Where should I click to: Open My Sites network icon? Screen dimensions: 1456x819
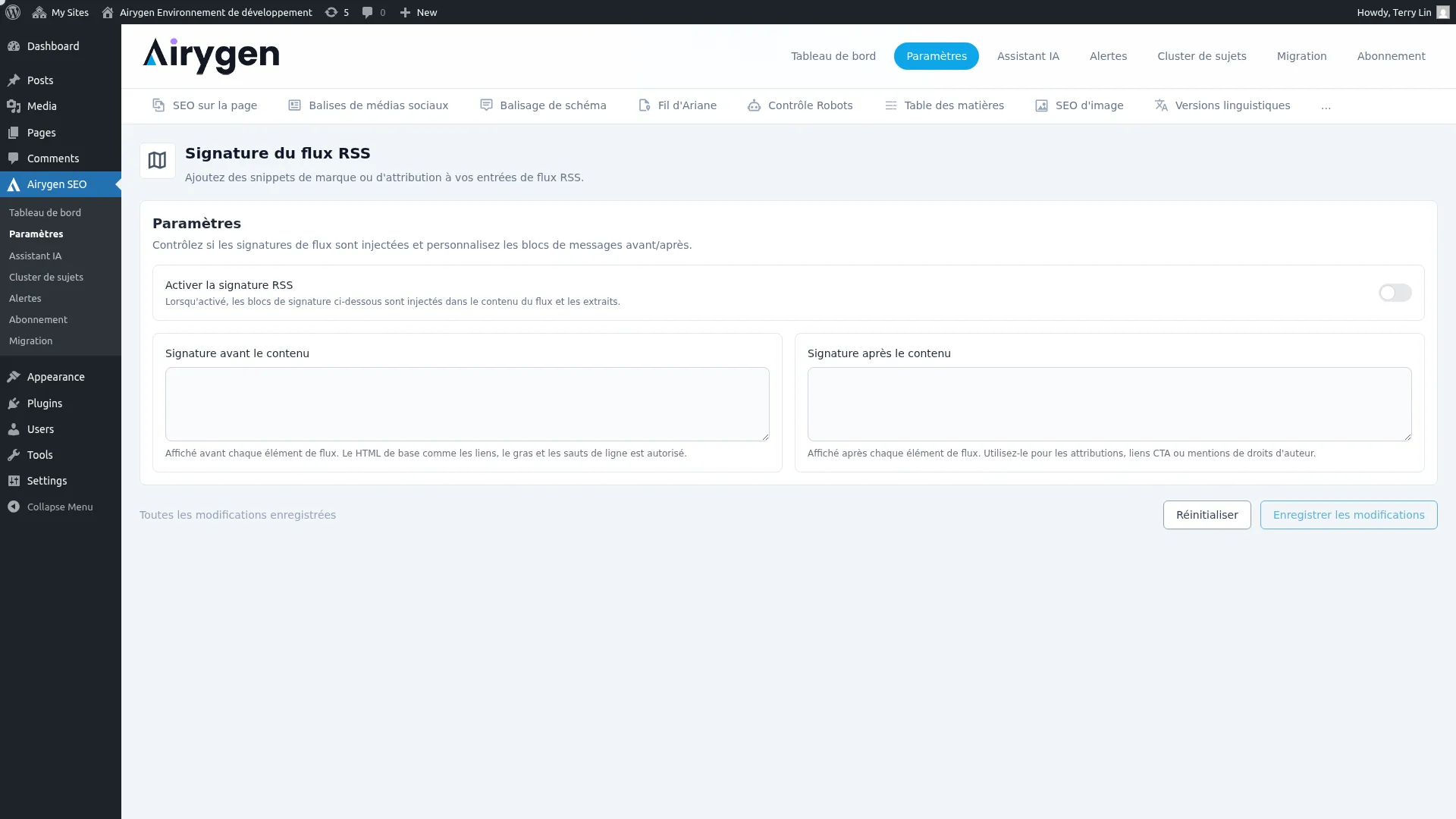click(39, 12)
